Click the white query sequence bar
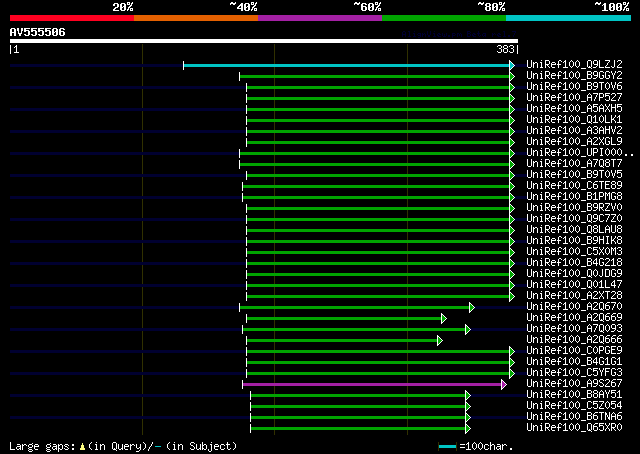This screenshot has width=640, height=454. (x=264, y=41)
